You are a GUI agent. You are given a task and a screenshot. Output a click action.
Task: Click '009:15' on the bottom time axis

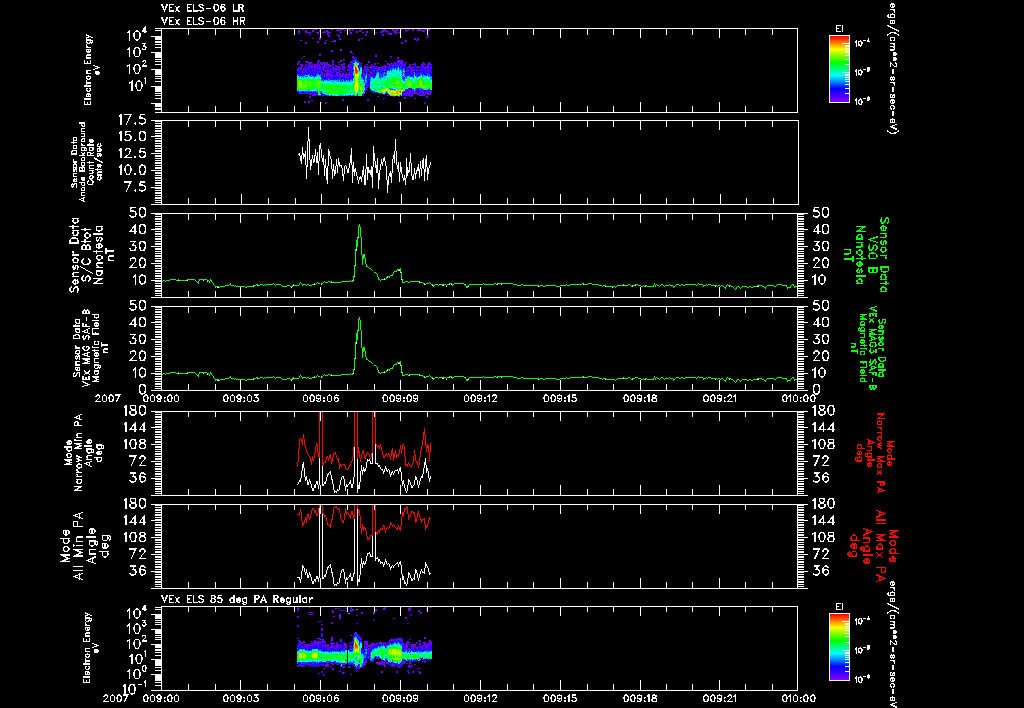point(560,698)
